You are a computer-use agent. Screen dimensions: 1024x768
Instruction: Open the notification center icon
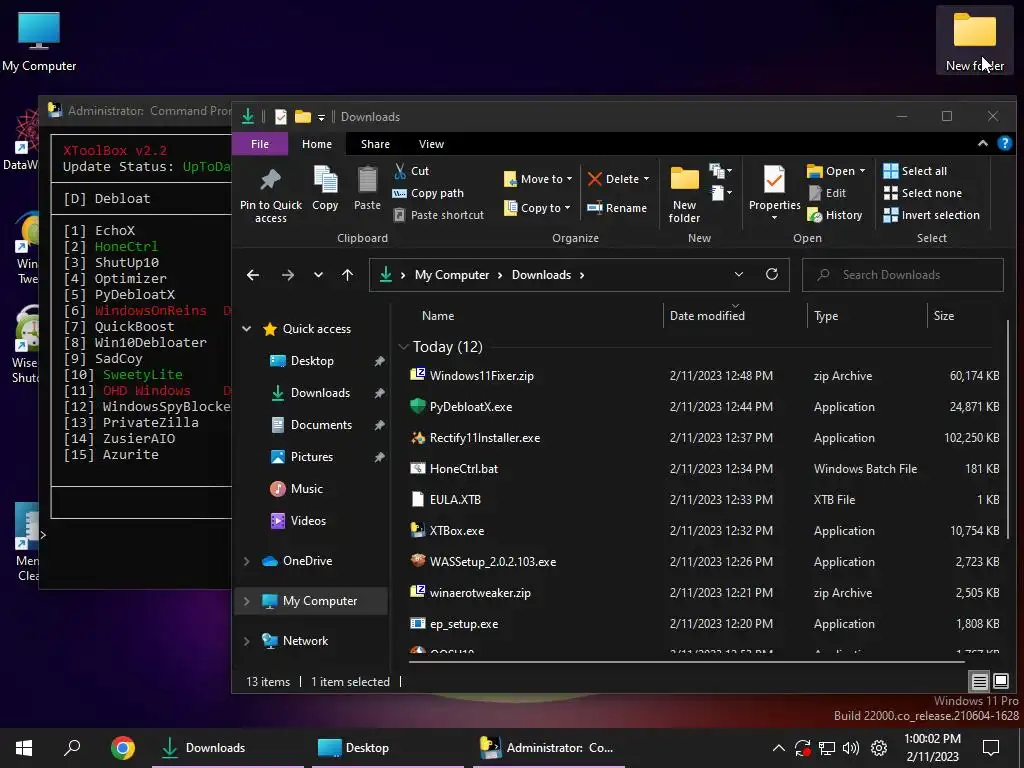[x=991, y=748]
